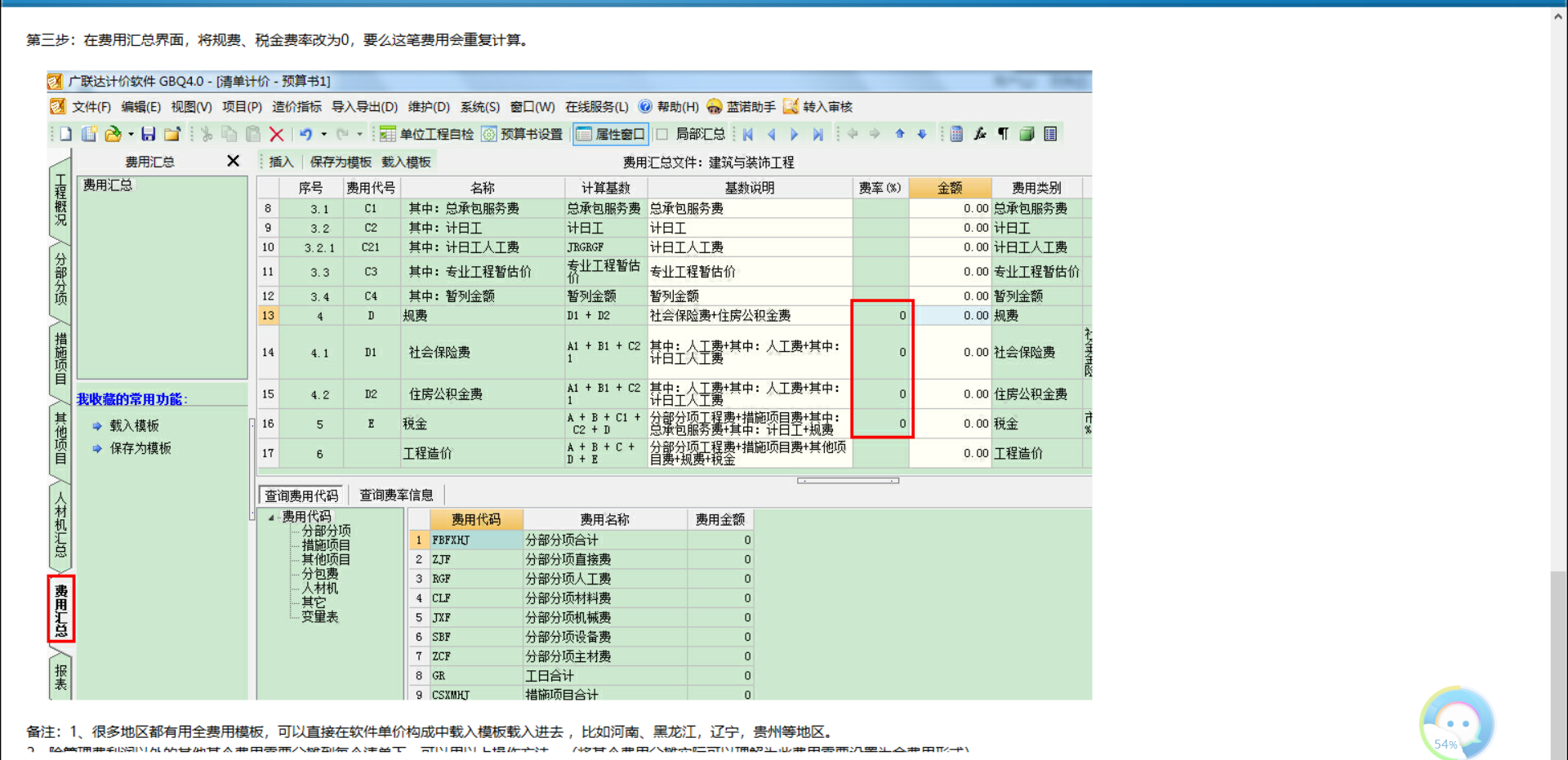Open the 导入导出(D) menu
The image size is (1568, 760).
coord(364,107)
